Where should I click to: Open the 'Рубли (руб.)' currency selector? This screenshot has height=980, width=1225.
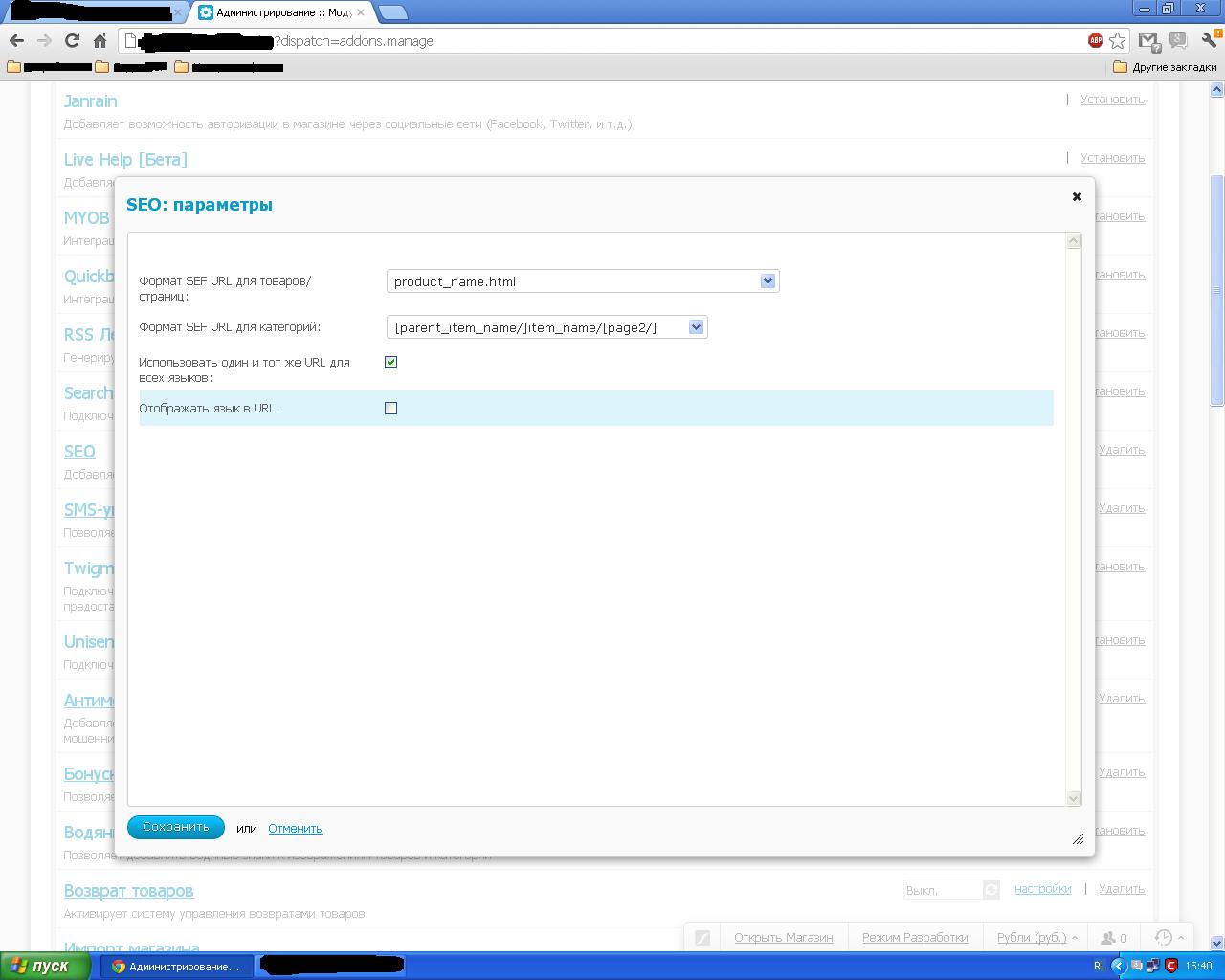1036,938
